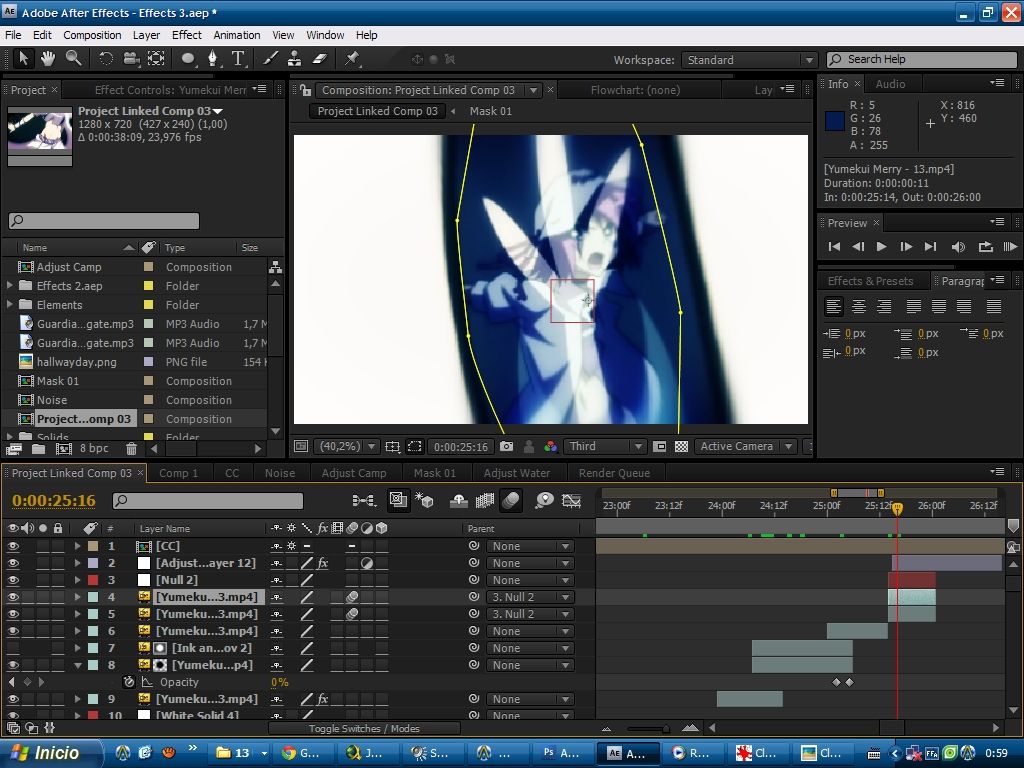Select the Brush tool

pyautogui.click(x=270, y=59)
